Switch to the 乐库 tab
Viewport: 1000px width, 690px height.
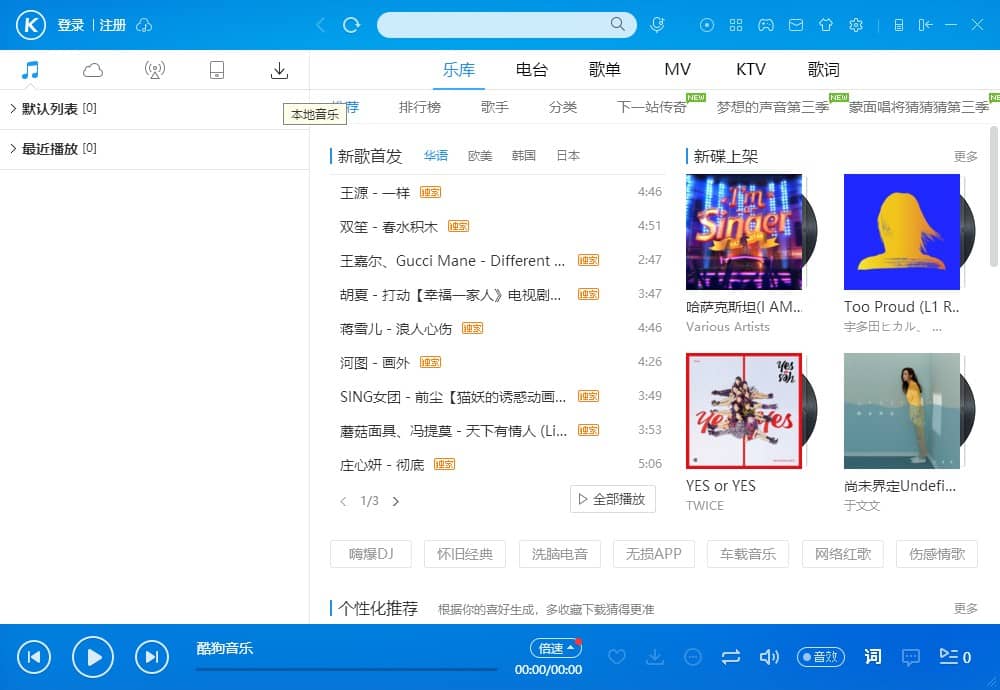pyautogui.click(x=459, y=70)
